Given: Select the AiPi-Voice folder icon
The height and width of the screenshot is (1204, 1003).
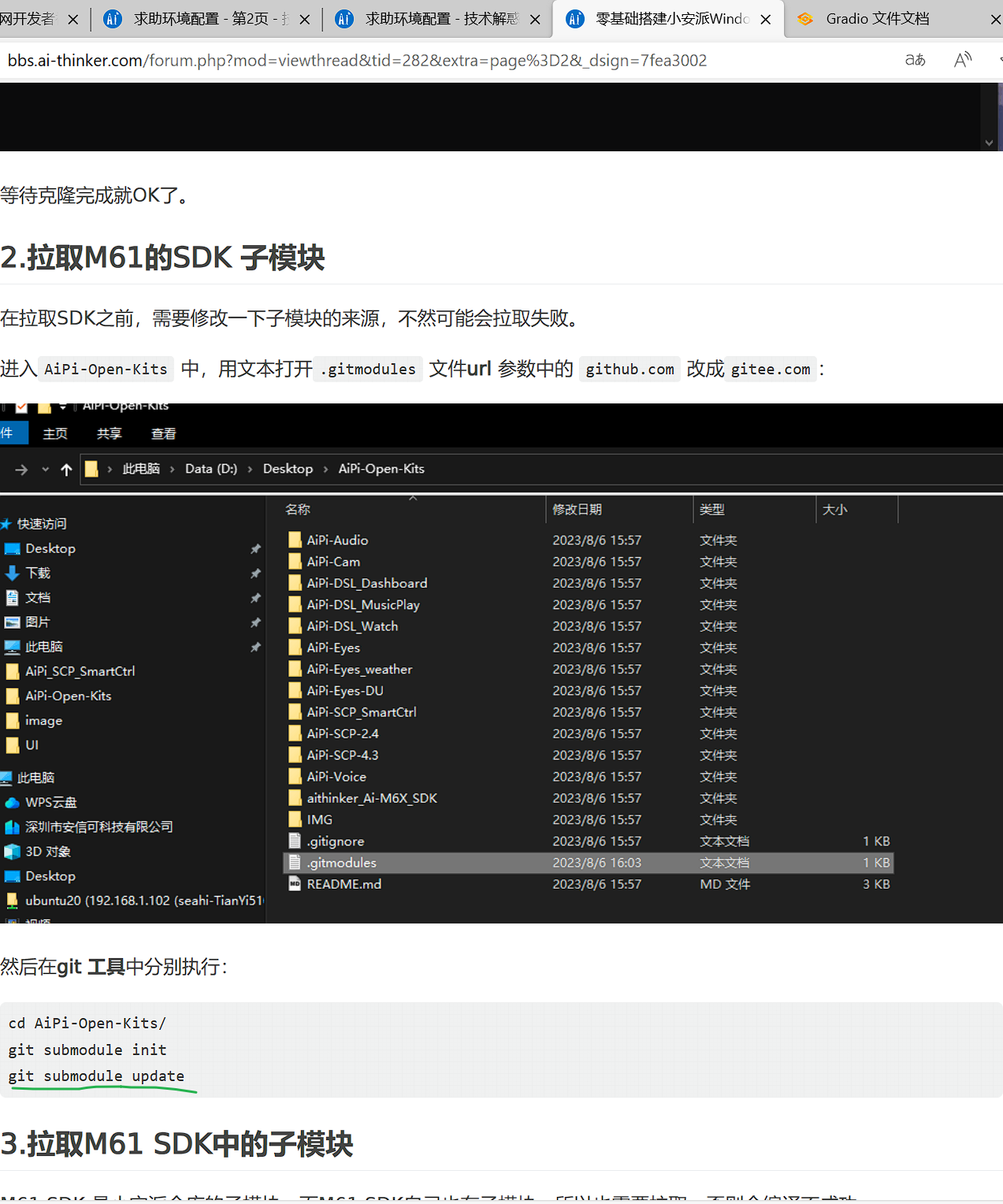Looking at the screenshot, I should point(295,776).
